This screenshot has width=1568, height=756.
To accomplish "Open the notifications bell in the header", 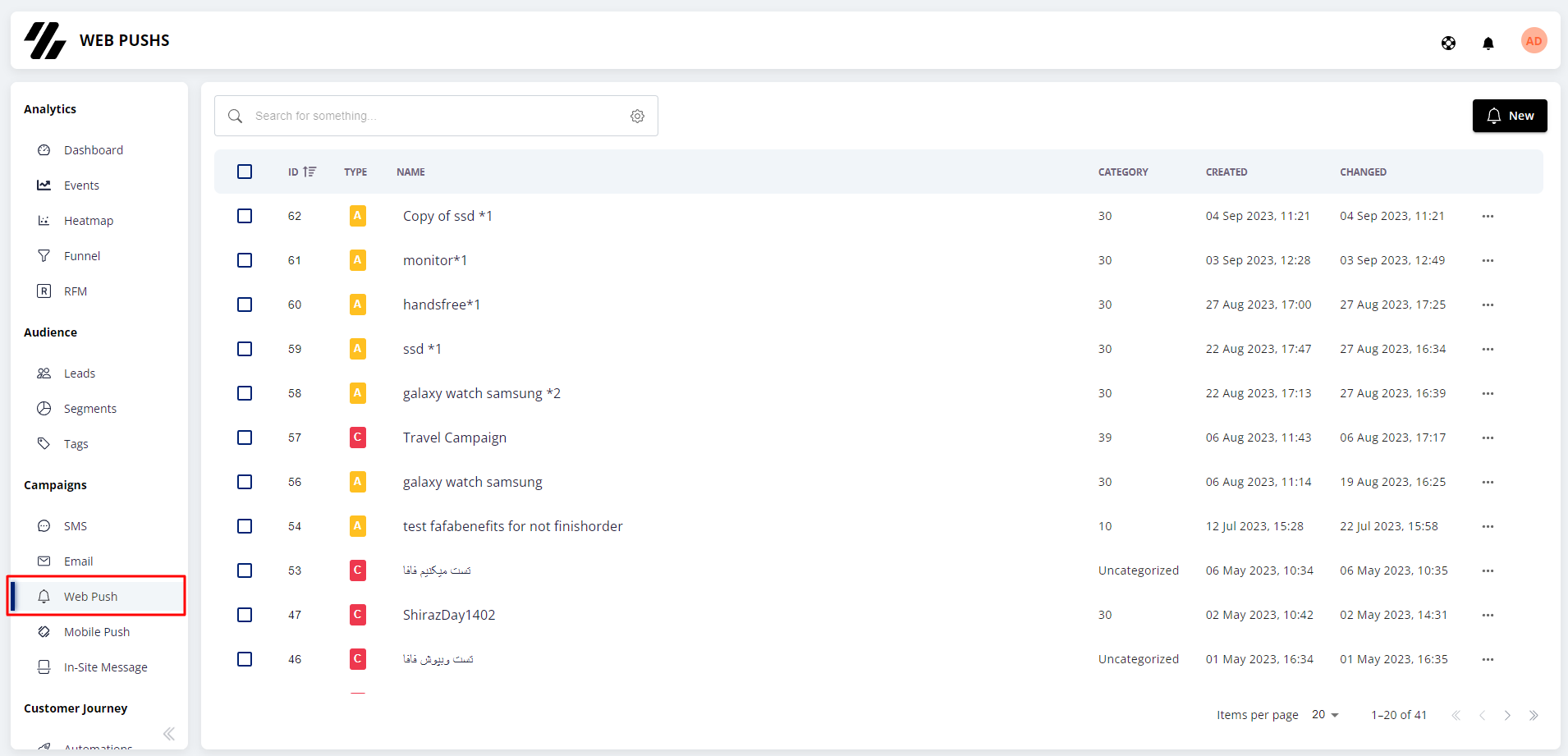I will [x=1488, y=43].
